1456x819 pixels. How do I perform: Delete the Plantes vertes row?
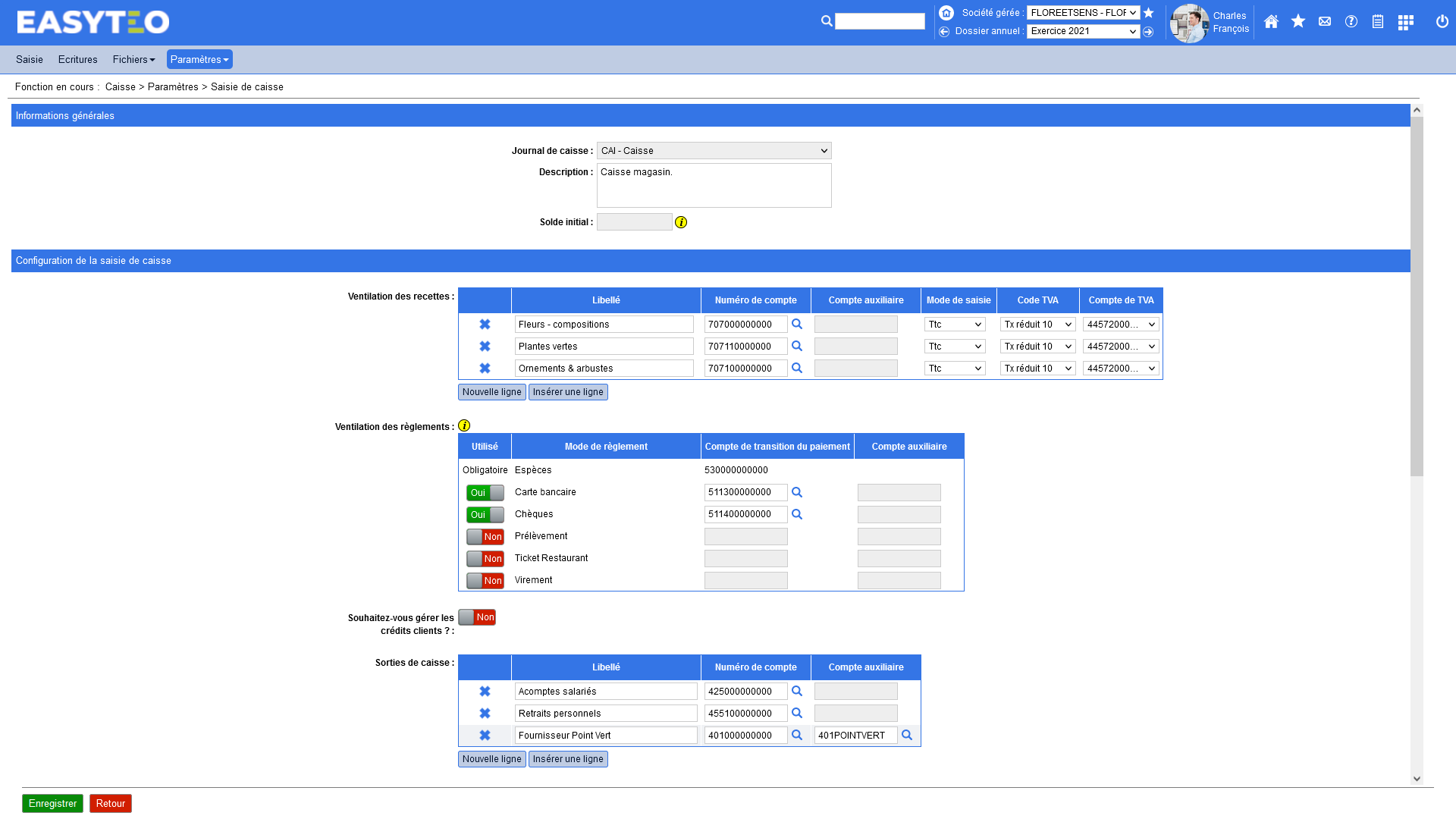coord(485,347)
